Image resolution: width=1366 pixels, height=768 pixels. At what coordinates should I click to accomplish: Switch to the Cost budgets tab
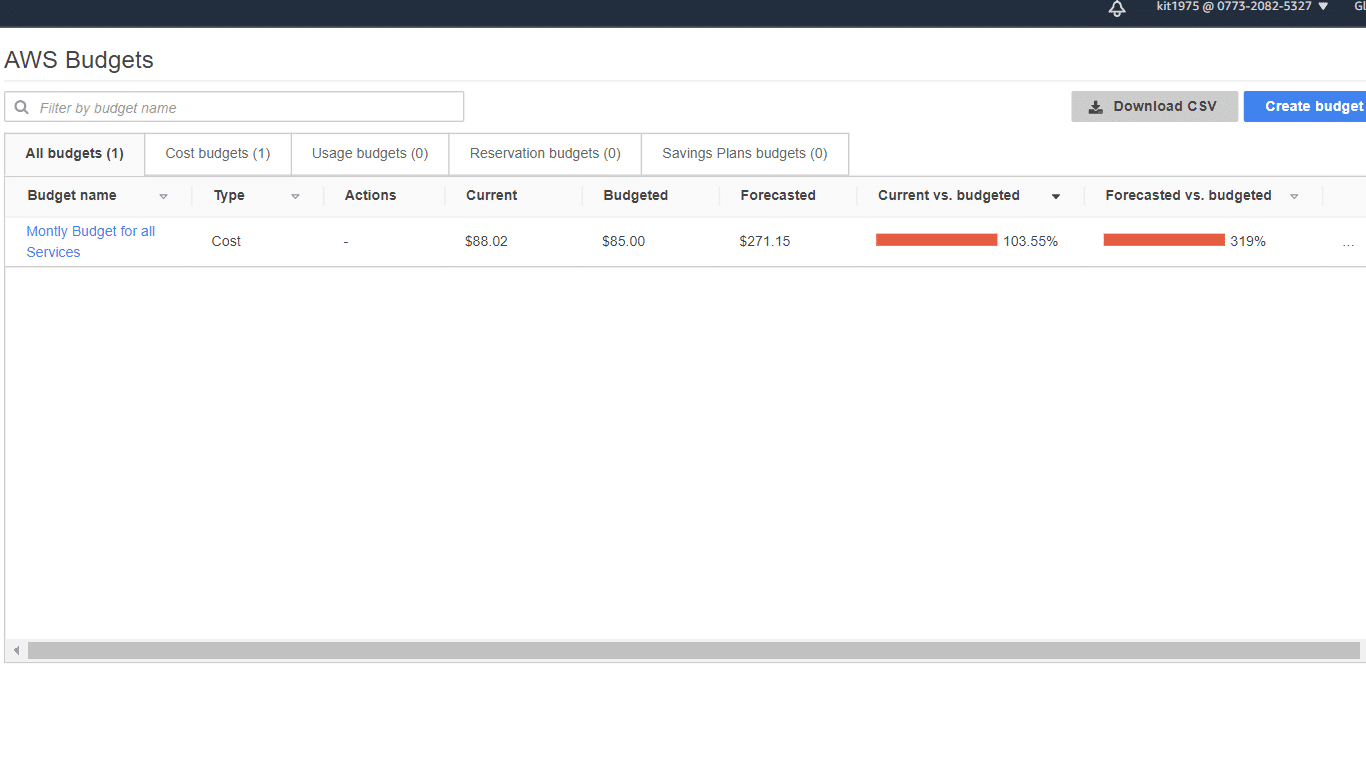[x=217, y=153]
